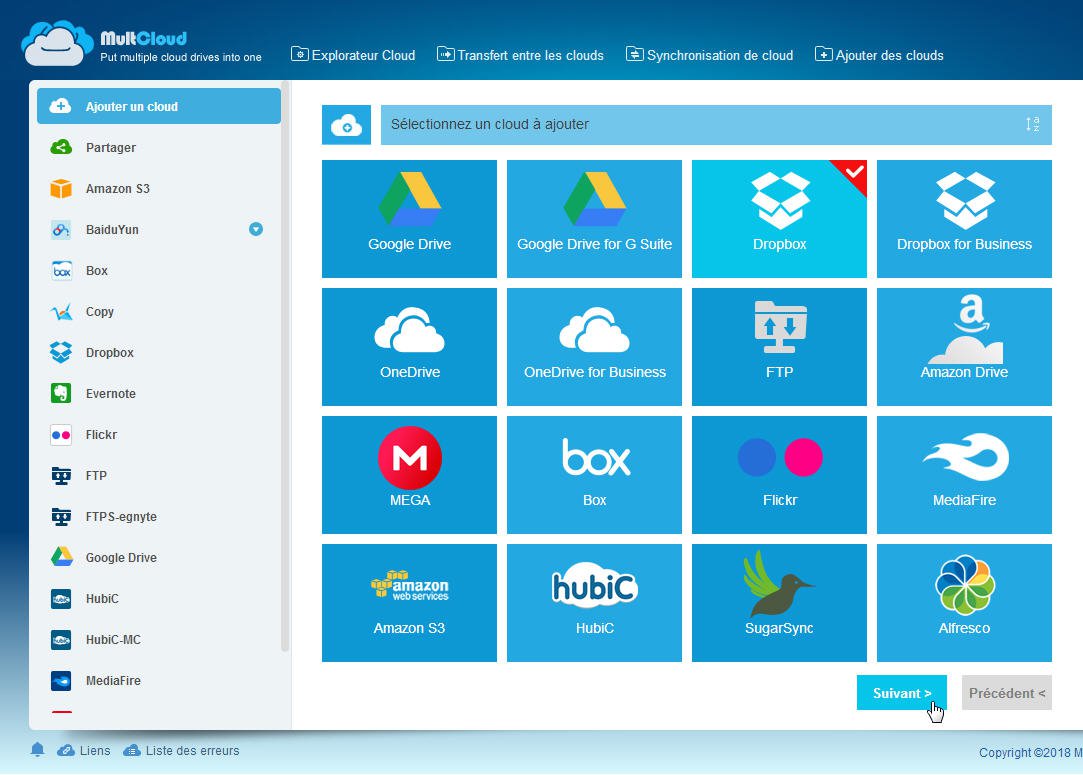Select the HubiC tile in the grid
The width and height of the screenshot is (1083, 775).
tap(594, 603)
